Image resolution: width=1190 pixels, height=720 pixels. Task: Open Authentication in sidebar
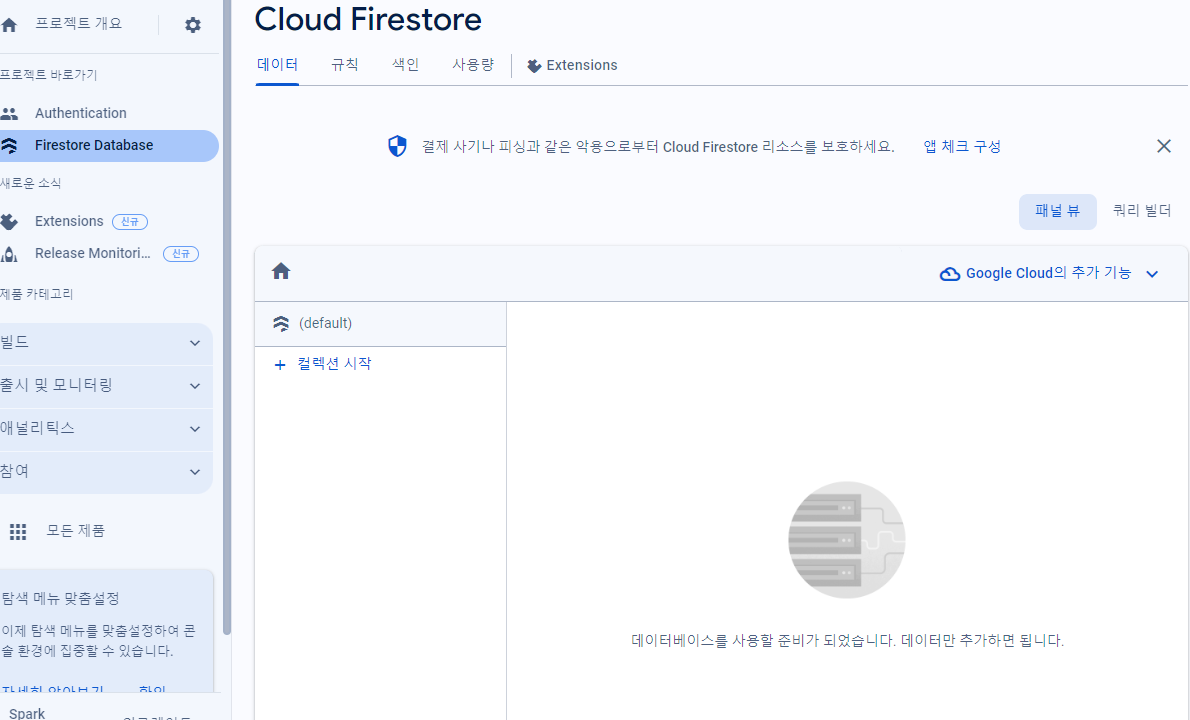(108, 114)
